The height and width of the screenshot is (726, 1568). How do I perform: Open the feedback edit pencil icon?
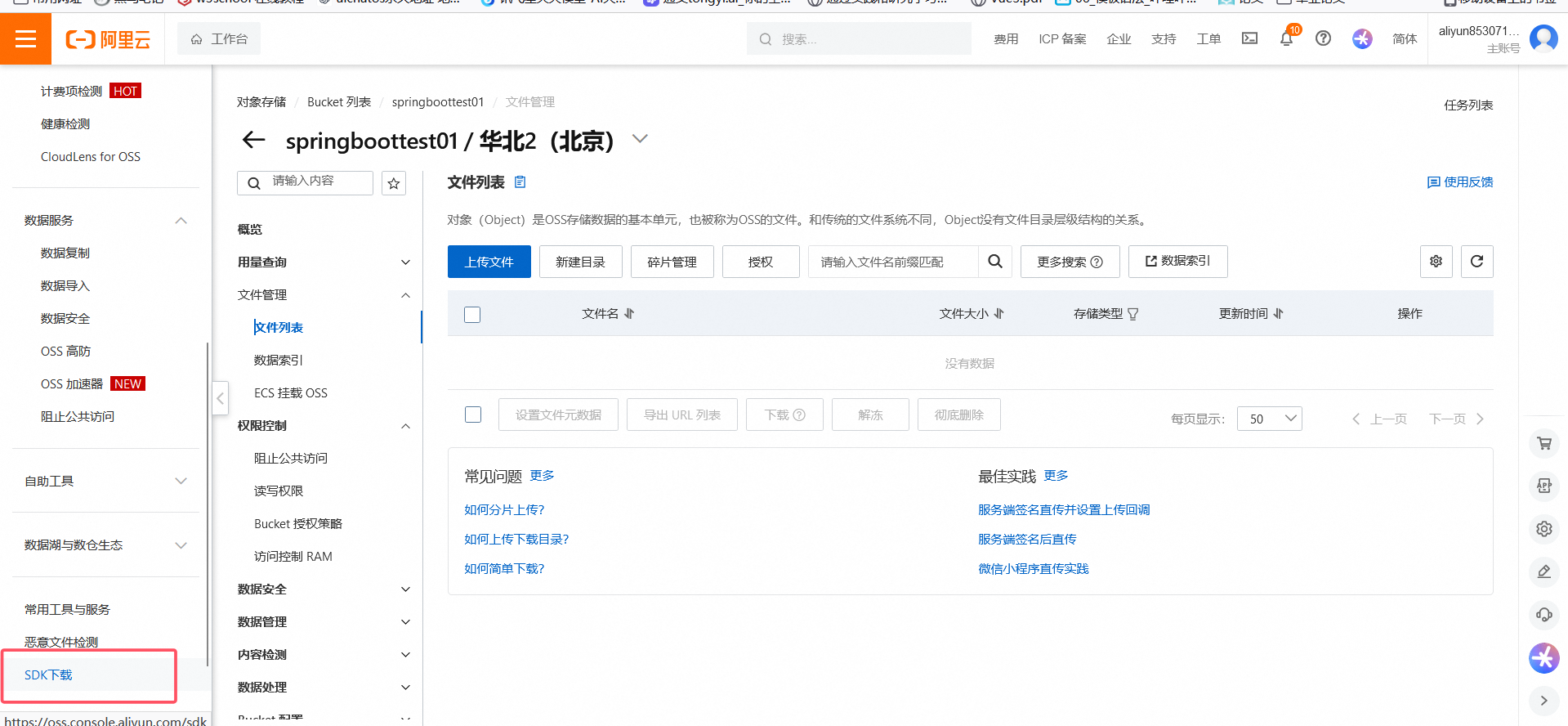(1543, 571)
